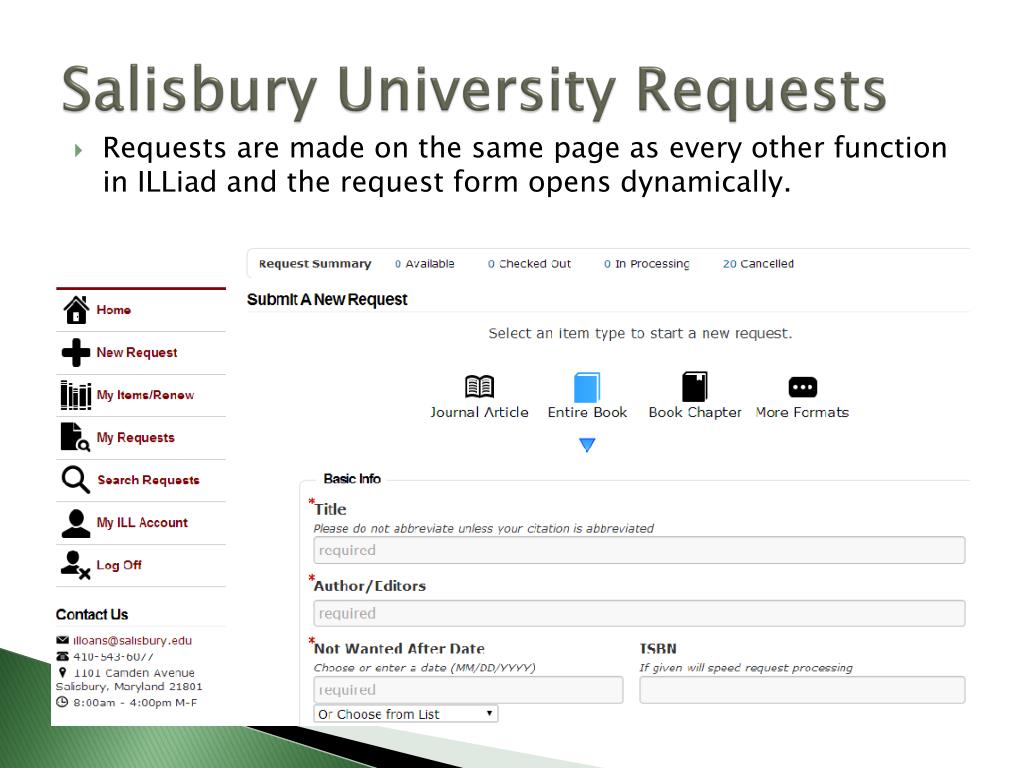The height and width of the screenshot is (768, 1024).
Task: View 0 Available requests
Action: tap(424, 264)
